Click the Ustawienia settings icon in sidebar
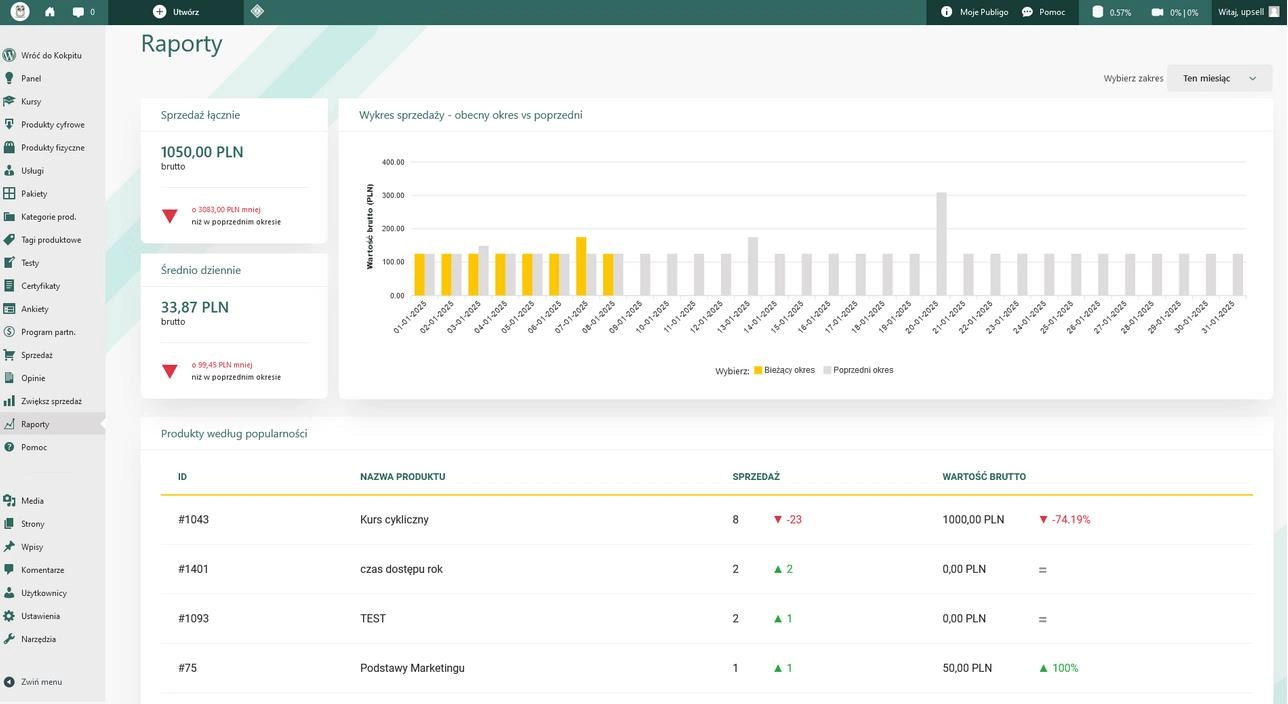Viewport: 1288px width, 704px height. pyautogui.click(x=9, y=616)
